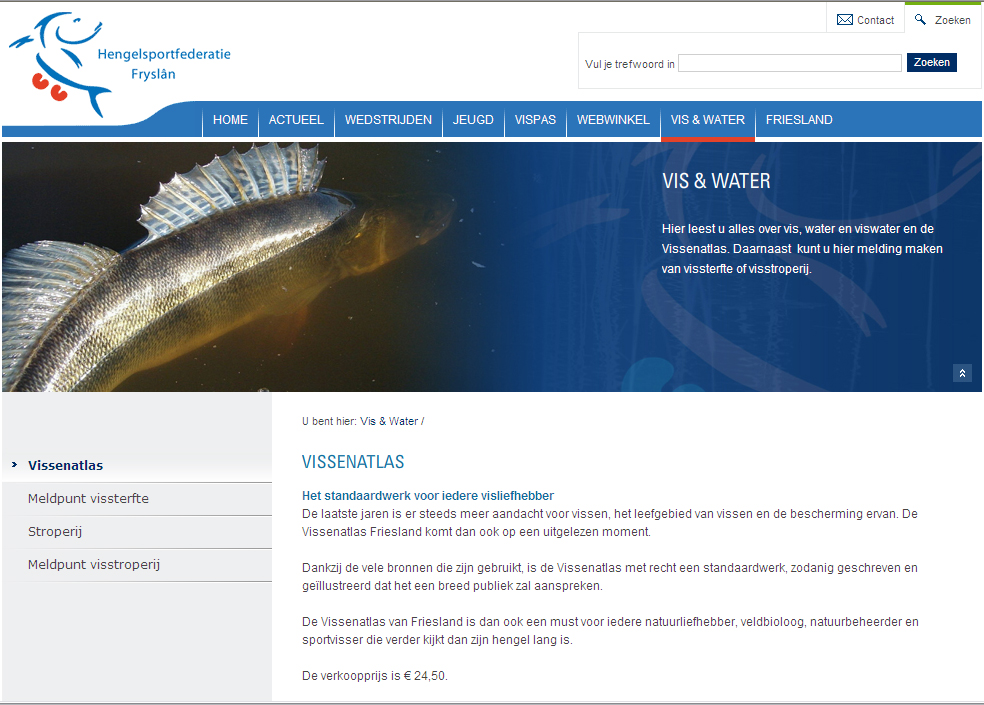The image size is (984, 705).
Task: Open the Contact link at top
Action: 875,20
